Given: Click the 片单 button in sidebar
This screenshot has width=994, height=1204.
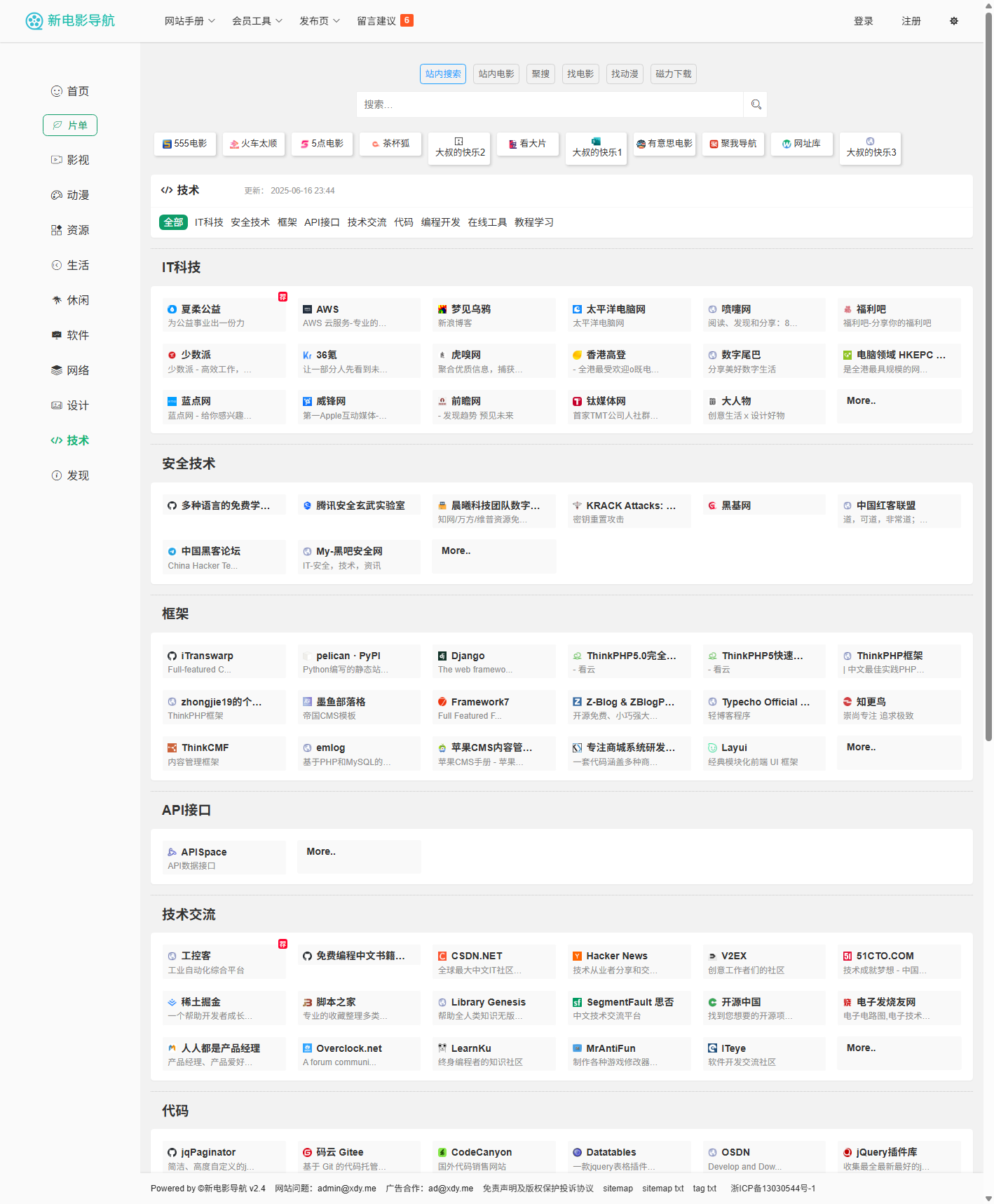Looking at the screenshot, I should 70,126.
